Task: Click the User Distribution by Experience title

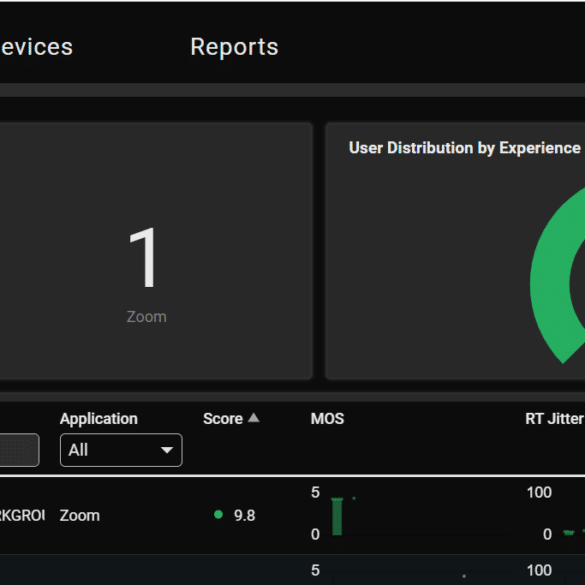Action: pos(464,148)
